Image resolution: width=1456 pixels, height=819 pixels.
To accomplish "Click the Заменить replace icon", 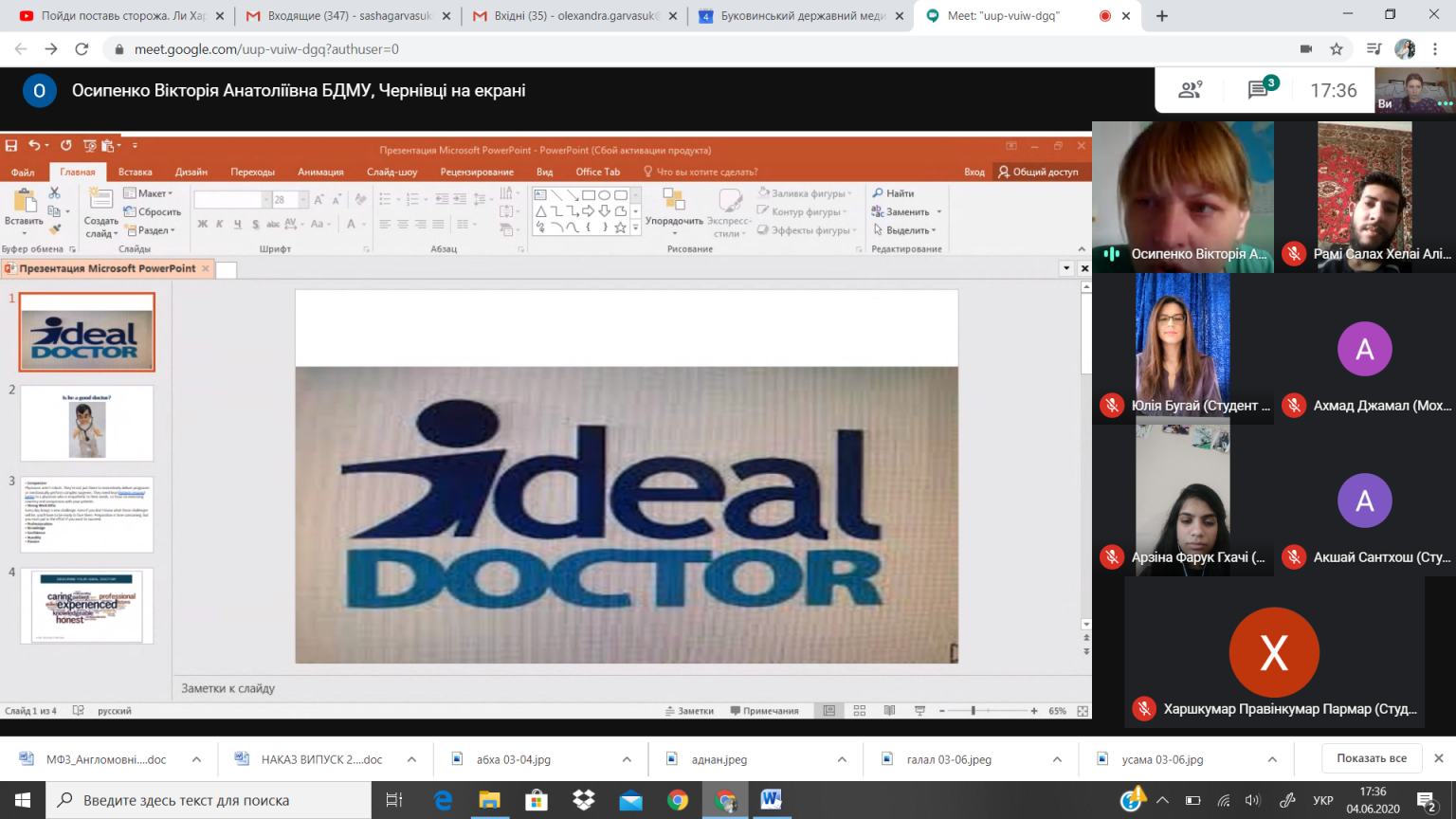I will 878,211.
